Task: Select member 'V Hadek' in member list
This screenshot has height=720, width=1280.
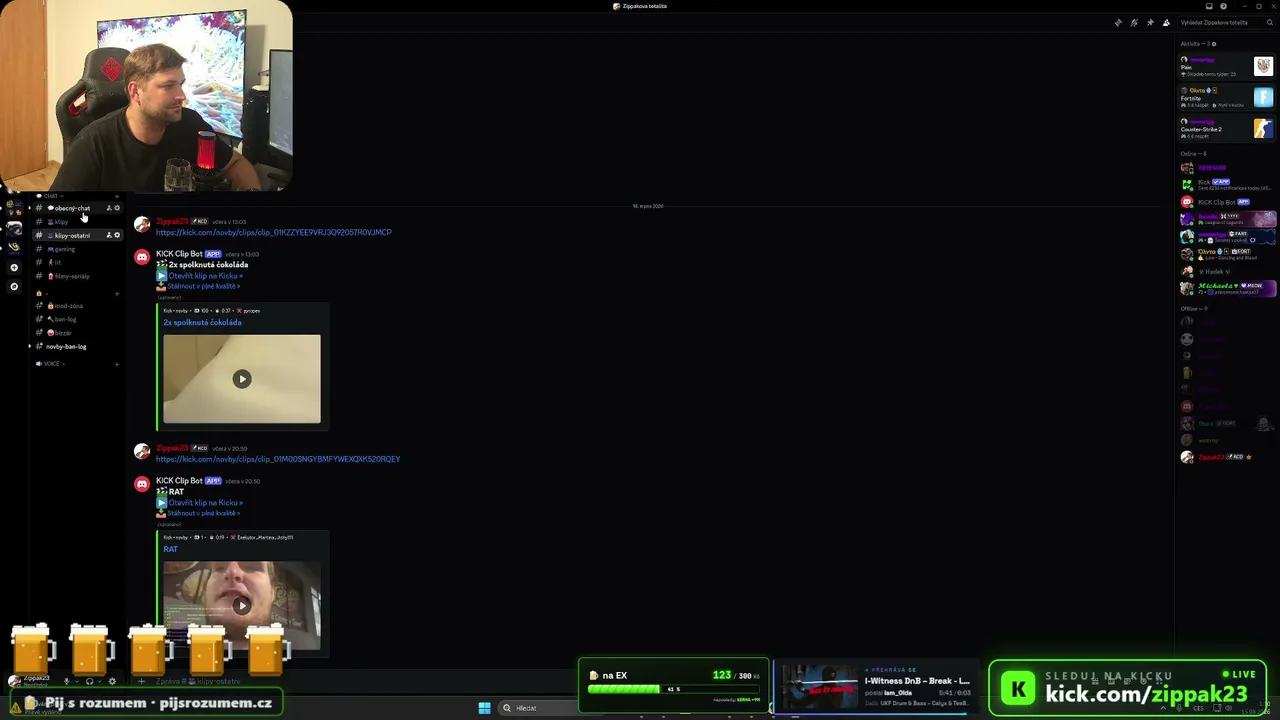Action: tap(1227, 271)
